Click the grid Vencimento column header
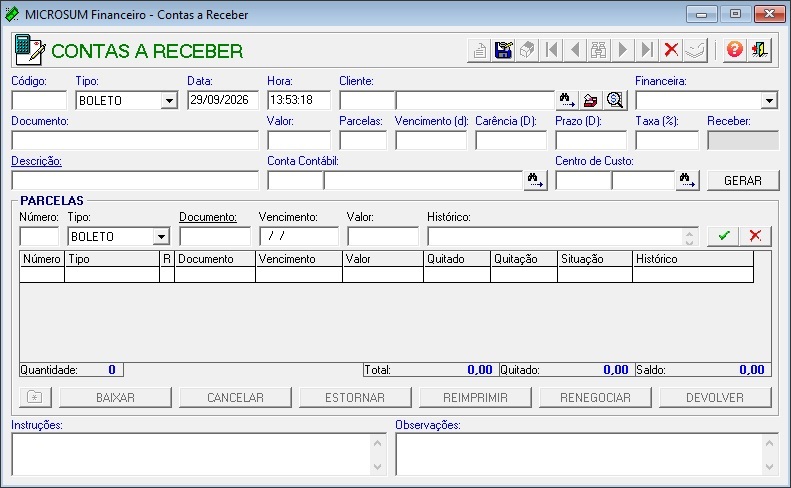Image resolution: width=791 pixels, height=488 pixels. coord(299,259)
